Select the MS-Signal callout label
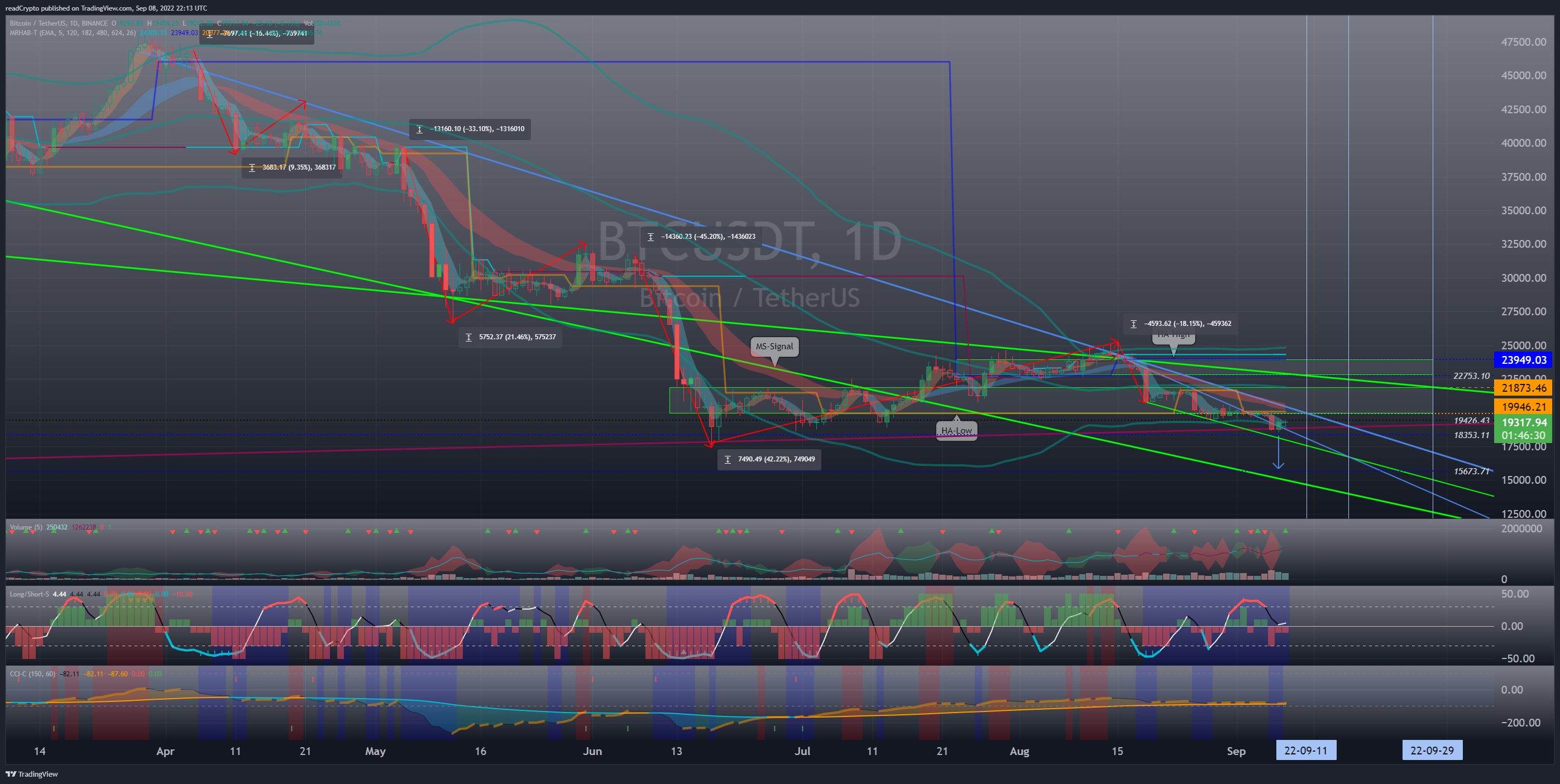Screen dimensions: 1560x784 [x=774, y=347]
